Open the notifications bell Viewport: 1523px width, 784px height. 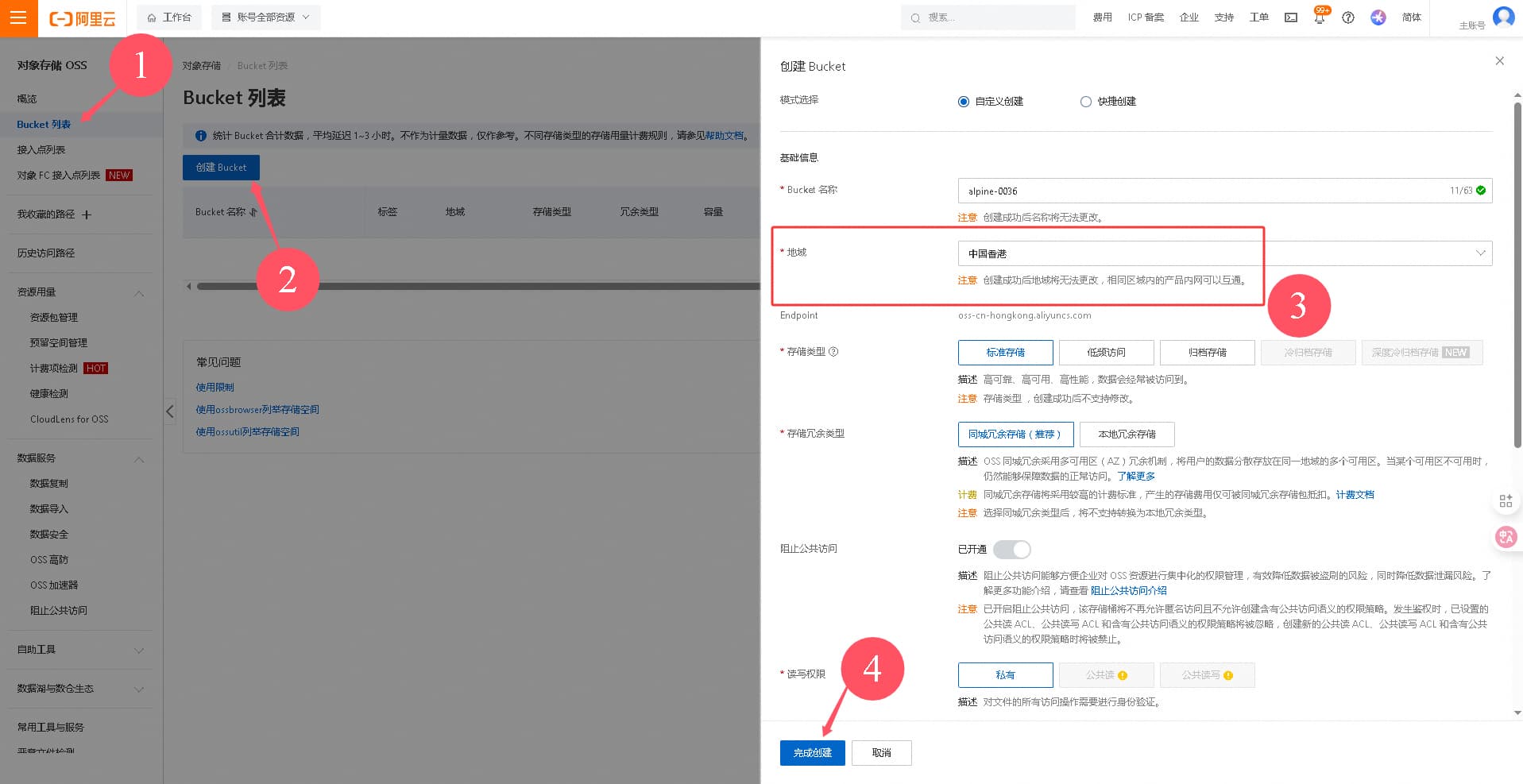1320,18
